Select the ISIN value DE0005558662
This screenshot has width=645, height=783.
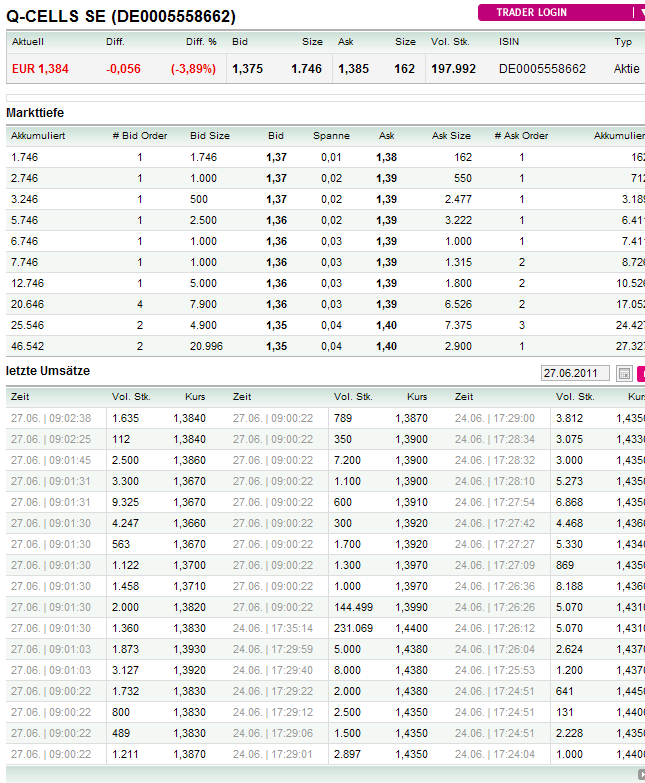[542, 69]
